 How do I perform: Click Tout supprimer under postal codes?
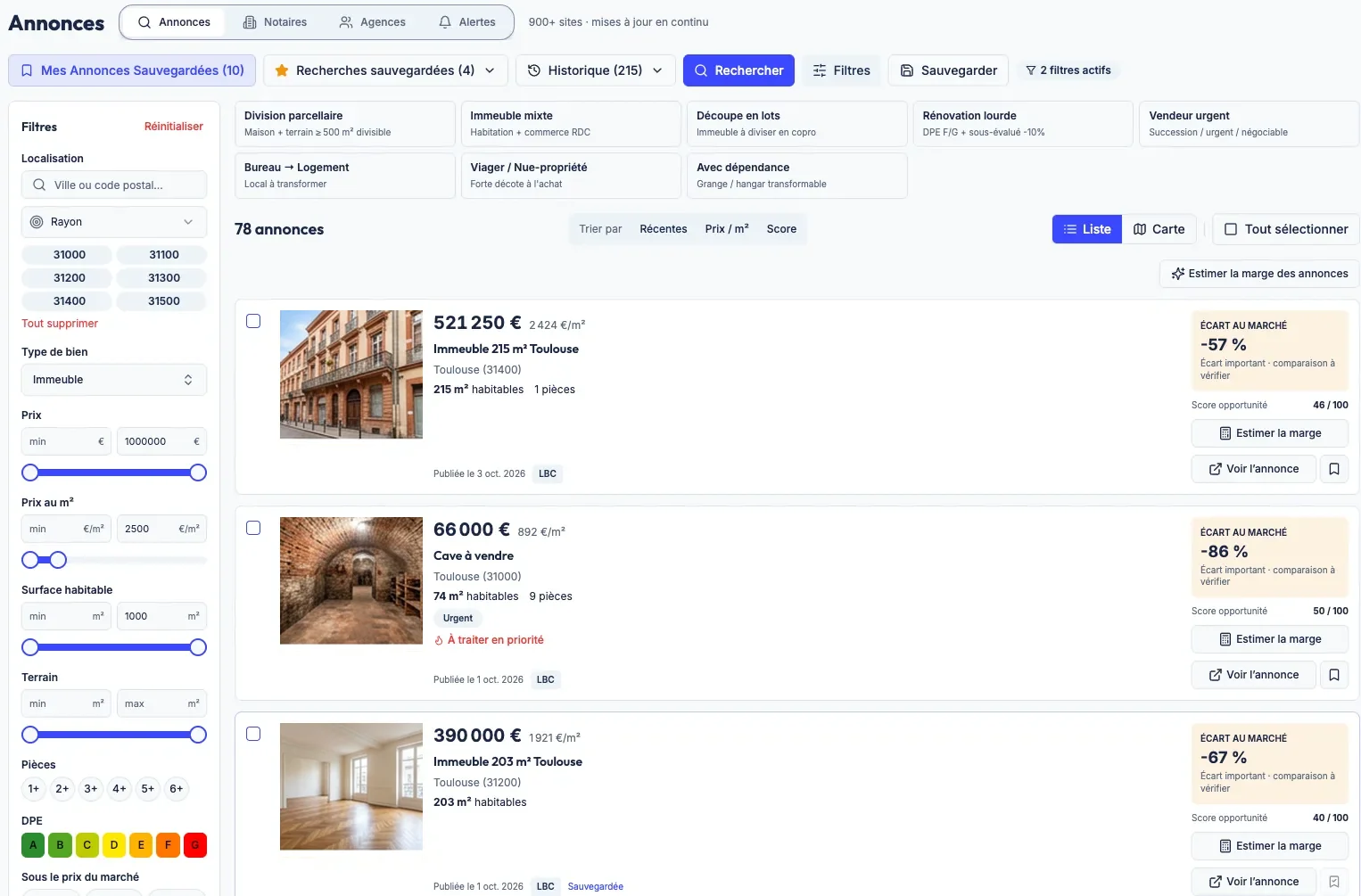60,324
